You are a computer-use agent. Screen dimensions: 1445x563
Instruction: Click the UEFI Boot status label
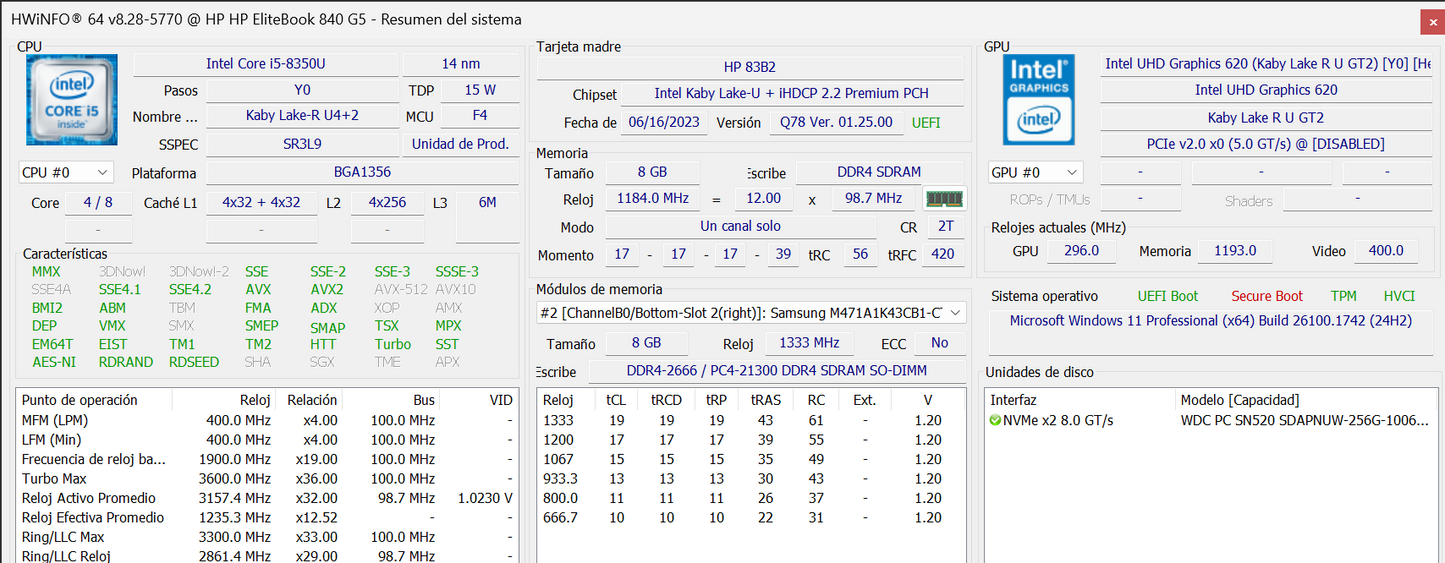(x=1167, y=296)
